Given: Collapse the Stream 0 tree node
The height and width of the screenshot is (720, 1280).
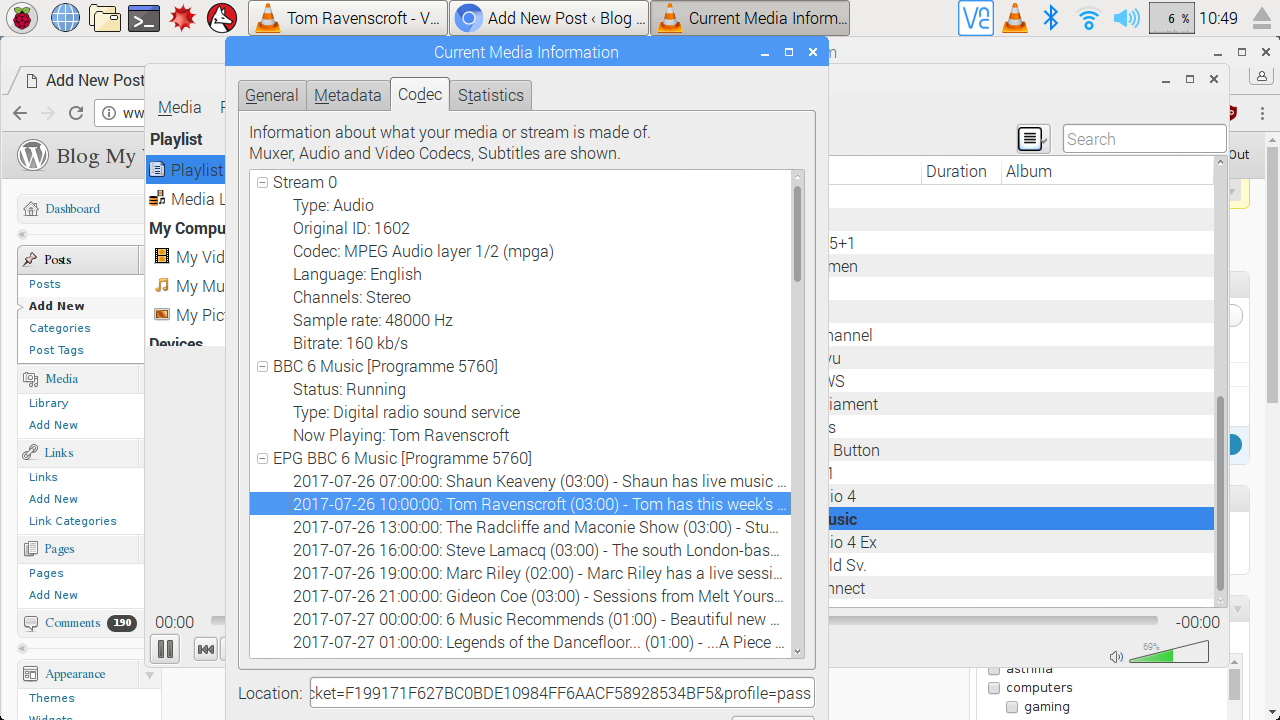Looking at the screenshot, I should [x=262, y=182].
